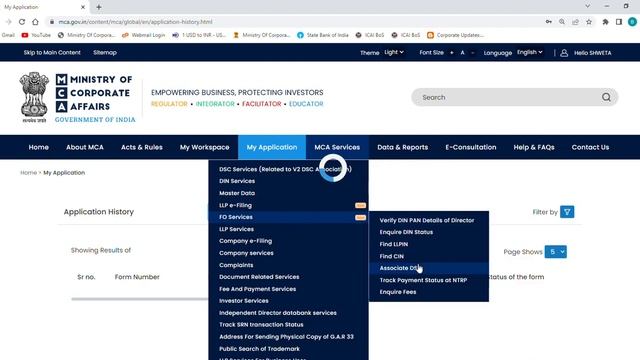Reload the page with browser refresh icon
The image size is (640, 360).
click(x=22, y=22)
